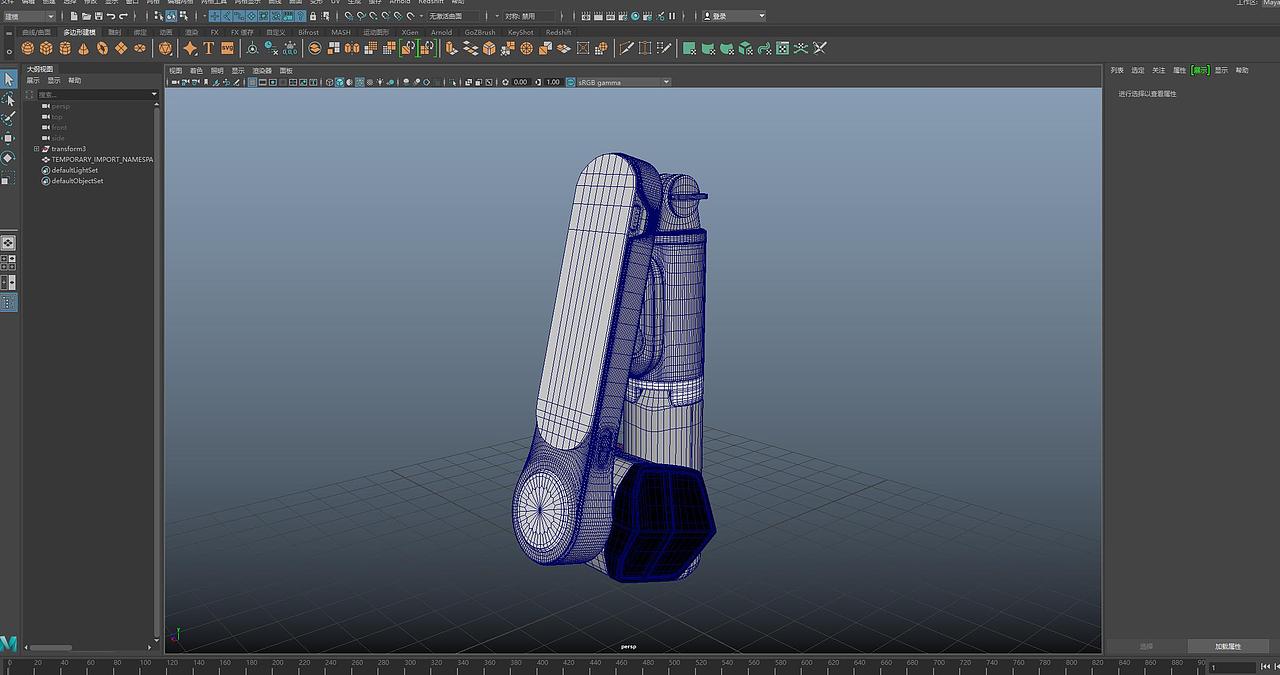Image resolution: width=1280 pixels, height=675 pixels.
Task: Select defaultLightSet in the outliner
Action: [x=75, y=170]
